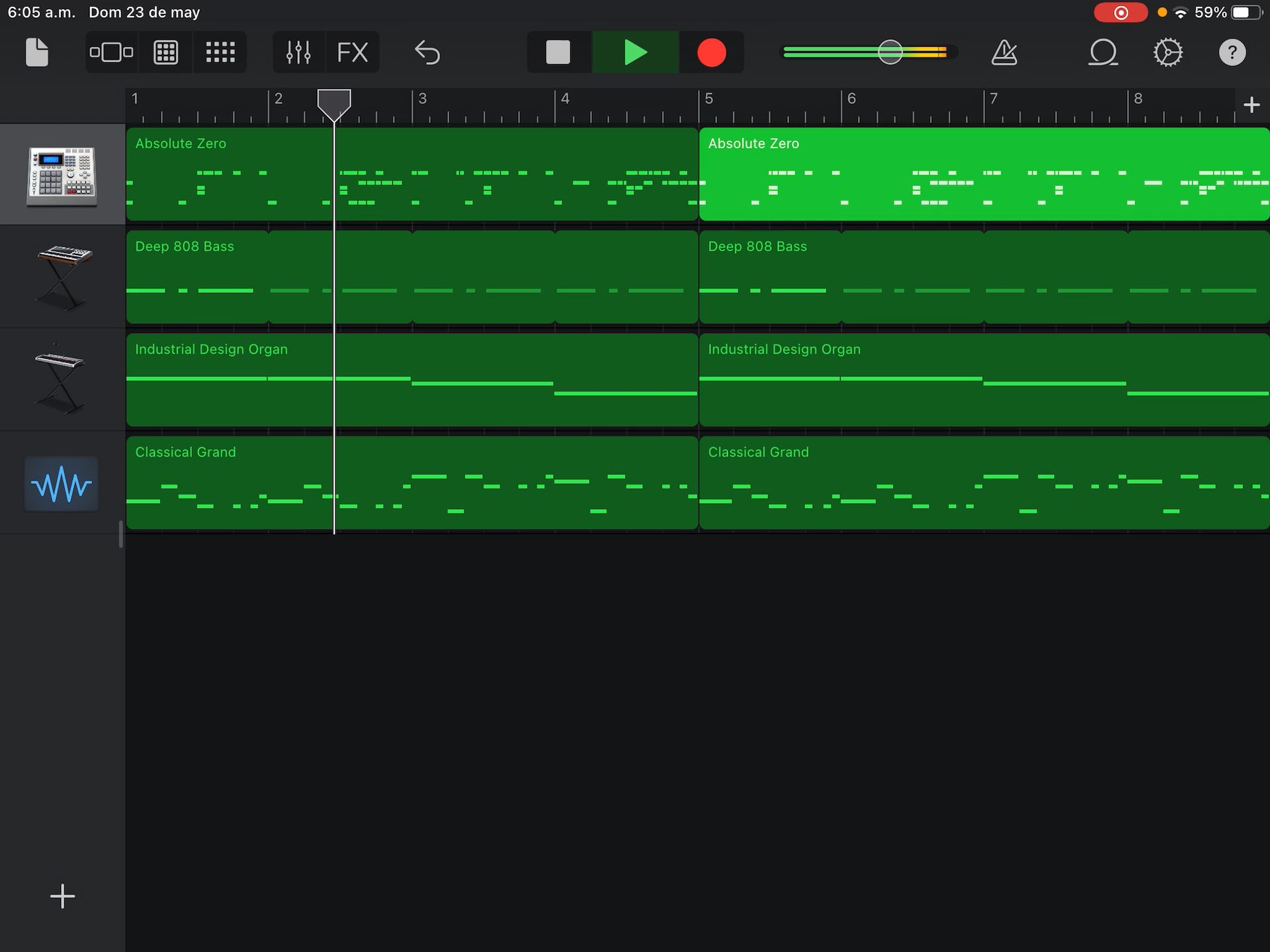Select the highlighted Absolute Zero region at bar 5
Viewport: 1270px width, 952px height.
point(984,175)
